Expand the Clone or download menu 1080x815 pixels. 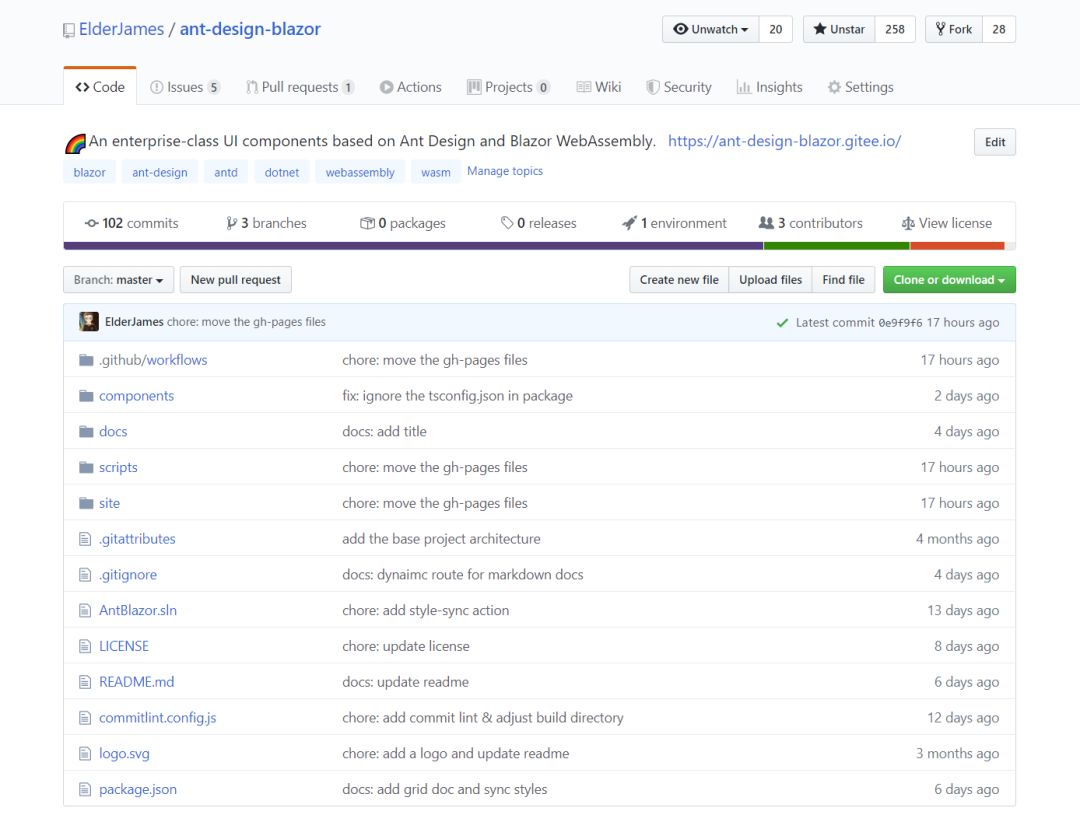[948, 280]
